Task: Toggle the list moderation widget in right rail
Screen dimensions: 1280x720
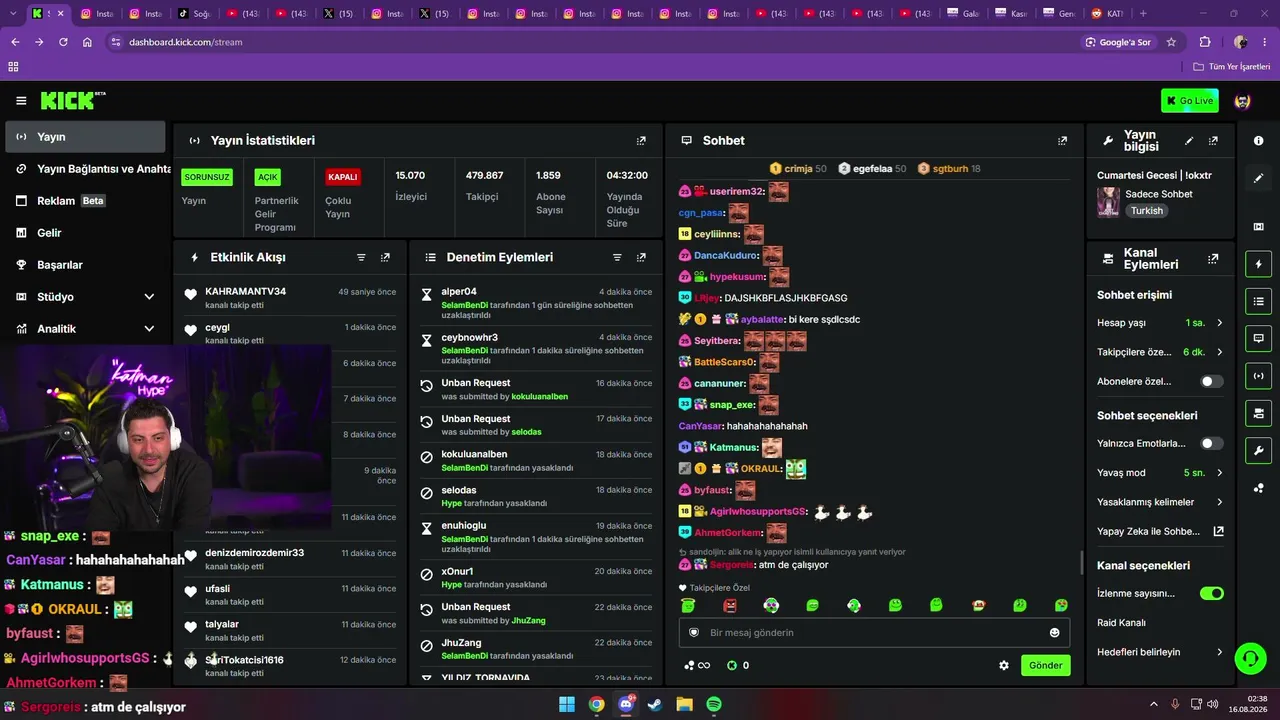Action: [1258, 301]
